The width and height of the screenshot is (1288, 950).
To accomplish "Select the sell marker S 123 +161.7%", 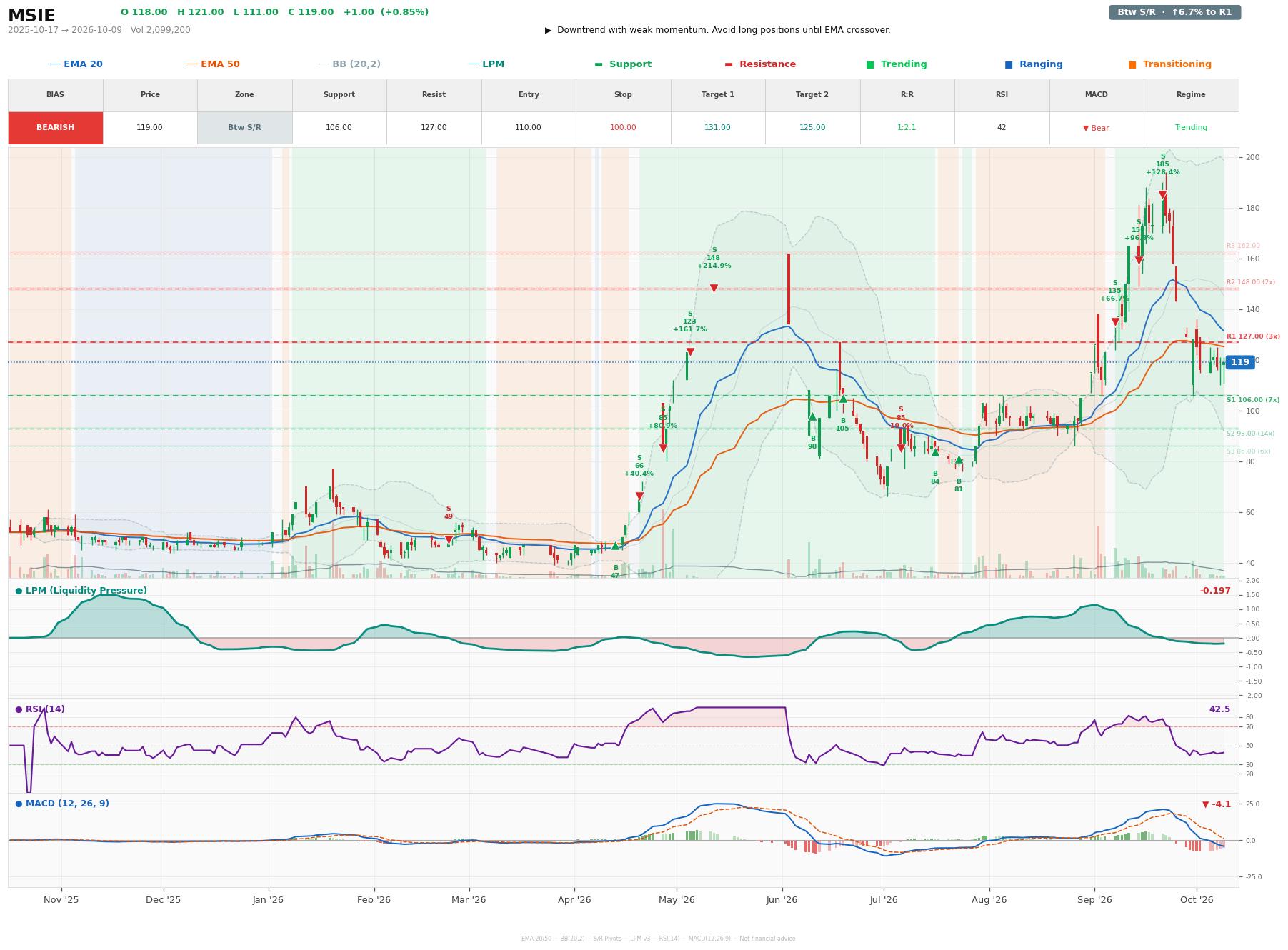I will [x=690, y=352].
